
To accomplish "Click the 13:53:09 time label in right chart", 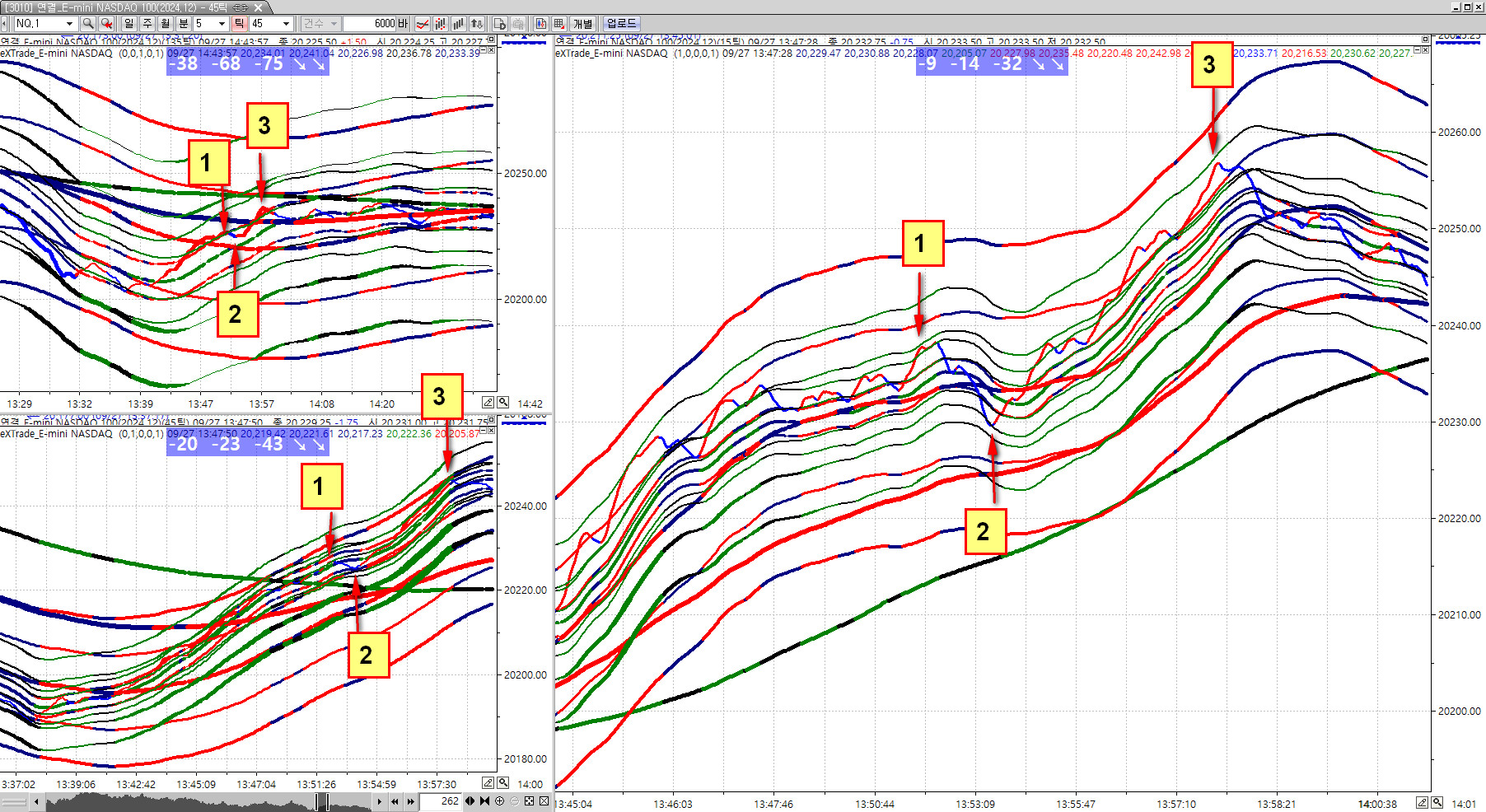I will click(x=975, y=804).
